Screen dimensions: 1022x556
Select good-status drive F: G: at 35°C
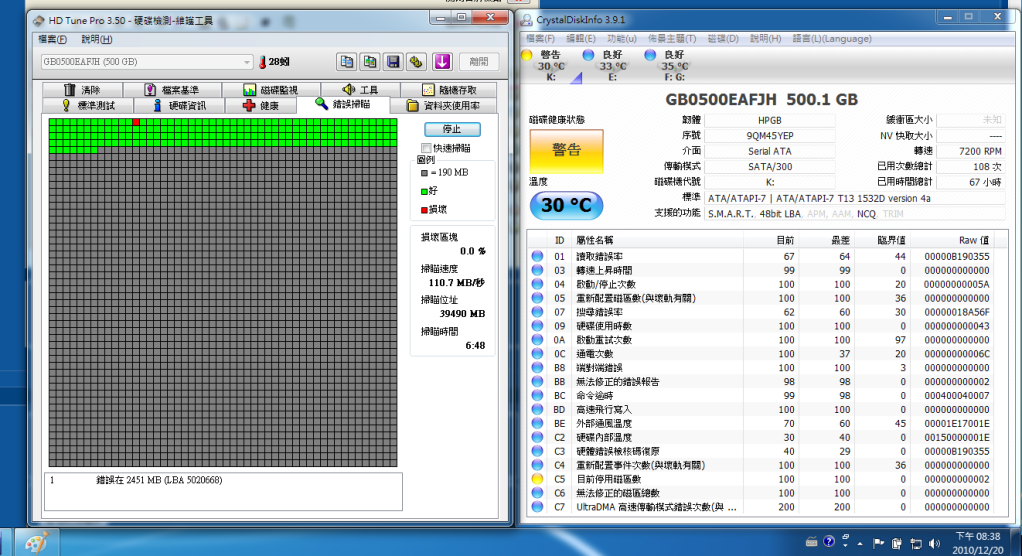coord(669,65)
